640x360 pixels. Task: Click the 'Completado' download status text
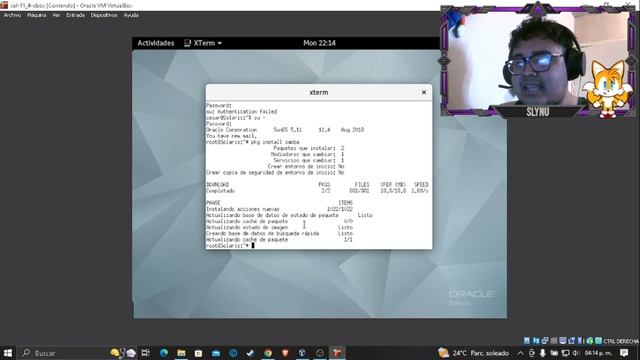220,191
